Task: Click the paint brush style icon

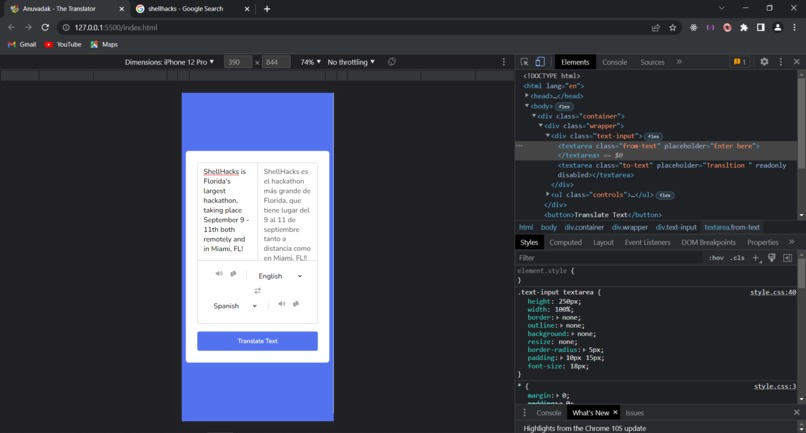Action: click(x=772, y=258)
